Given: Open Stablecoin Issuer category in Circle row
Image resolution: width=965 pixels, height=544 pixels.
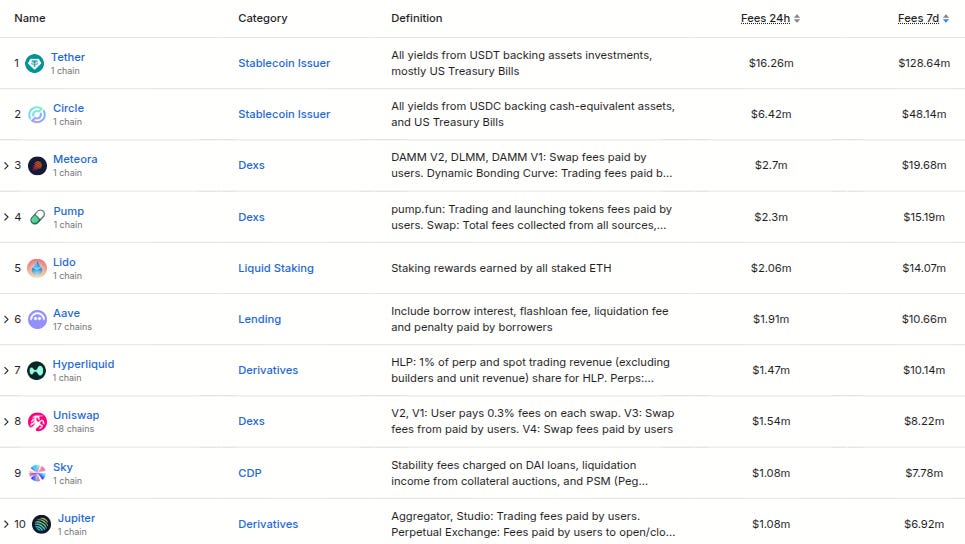Looking at the screenshot, I should pyautogui.click(x=284, y=114).
